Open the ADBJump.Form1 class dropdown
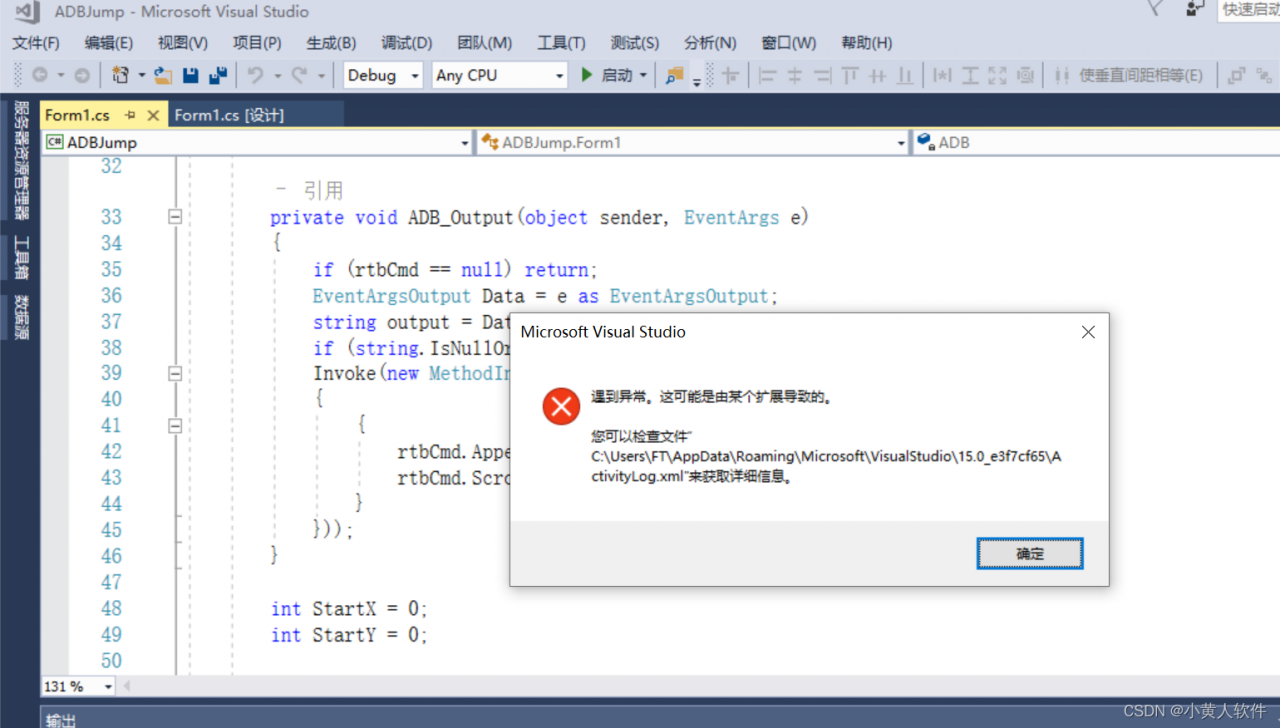1280x728 pixels. (693, 143)
